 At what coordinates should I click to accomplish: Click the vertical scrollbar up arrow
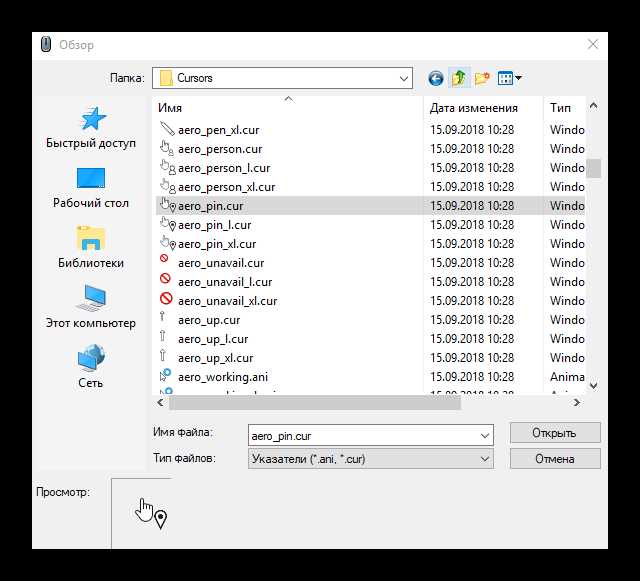(x=593, y=107)
